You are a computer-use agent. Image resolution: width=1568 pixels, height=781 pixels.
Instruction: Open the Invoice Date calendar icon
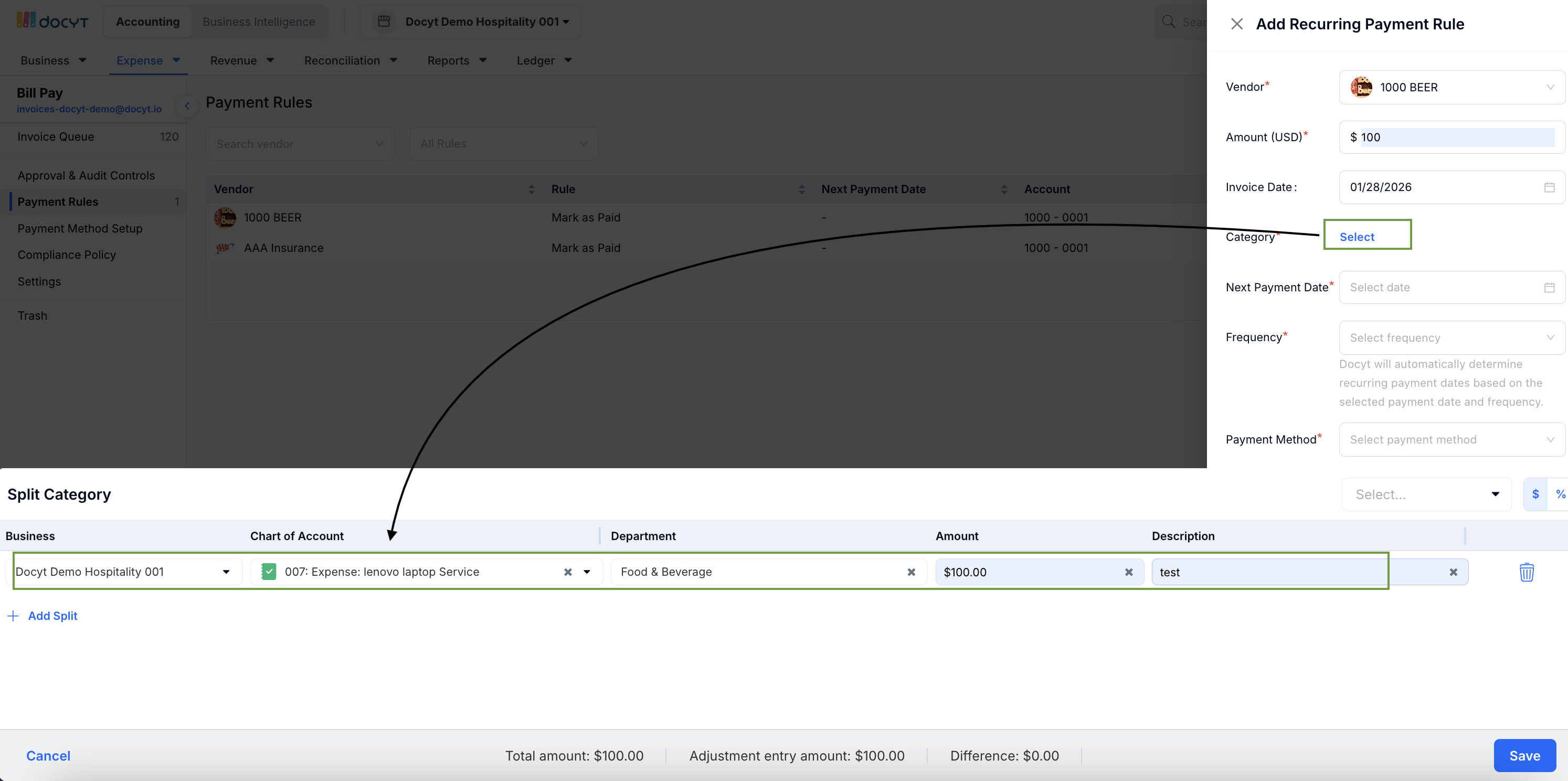[1549, 187]
